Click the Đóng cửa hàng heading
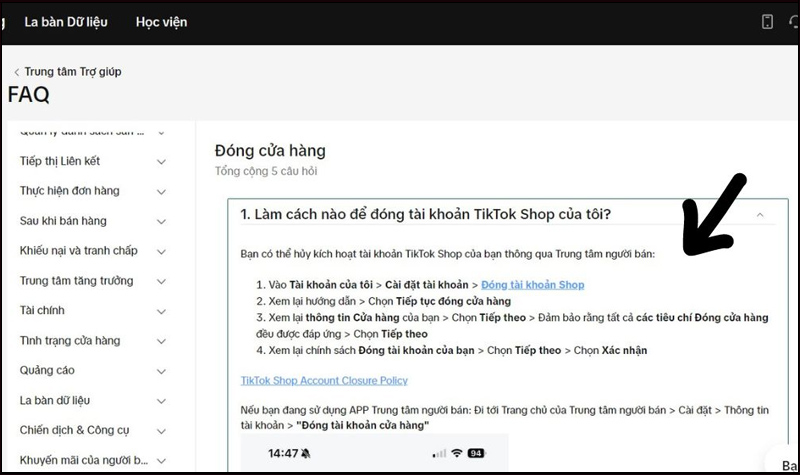 270,151
